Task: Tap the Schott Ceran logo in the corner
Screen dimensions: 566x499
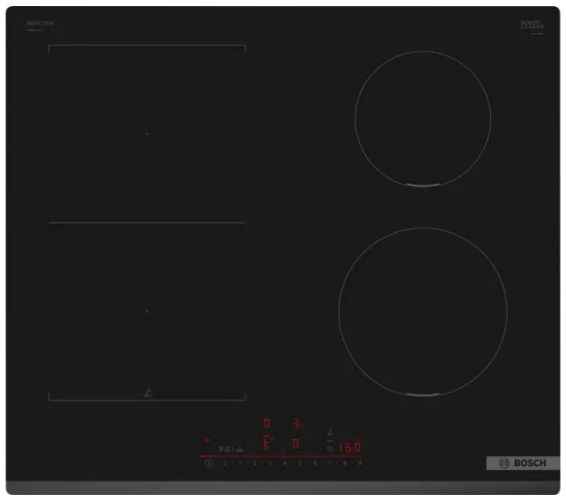Action: [532, 26]
